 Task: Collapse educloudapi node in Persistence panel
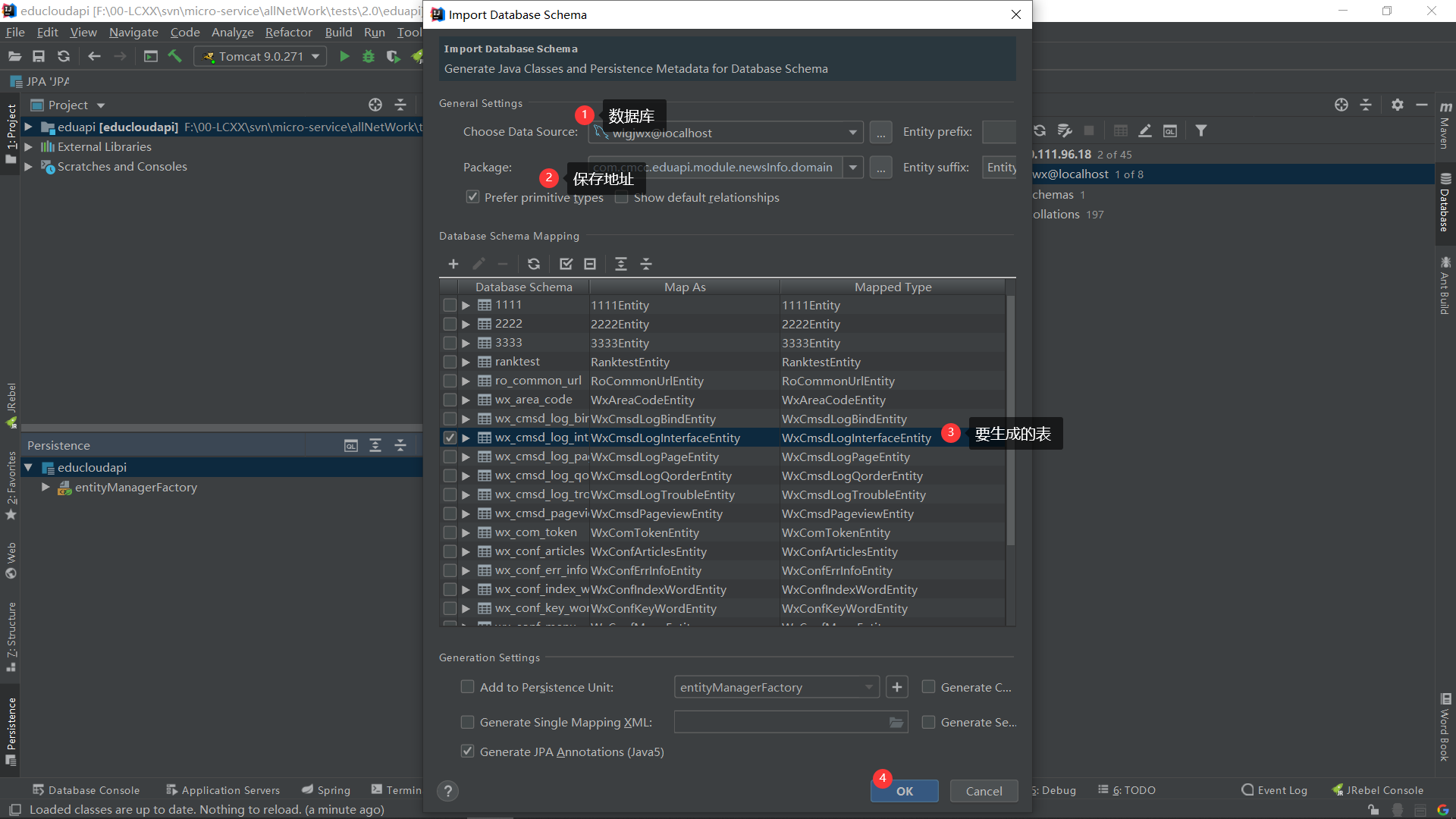tap(28, 467)
